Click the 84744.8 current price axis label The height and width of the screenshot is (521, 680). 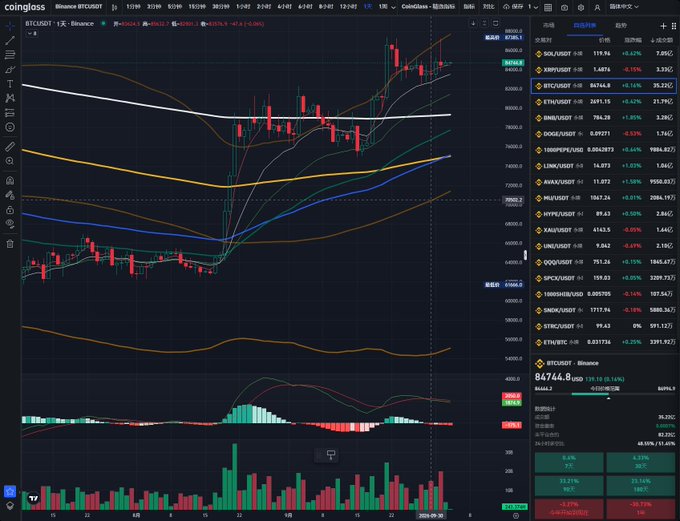pos(513,63)
